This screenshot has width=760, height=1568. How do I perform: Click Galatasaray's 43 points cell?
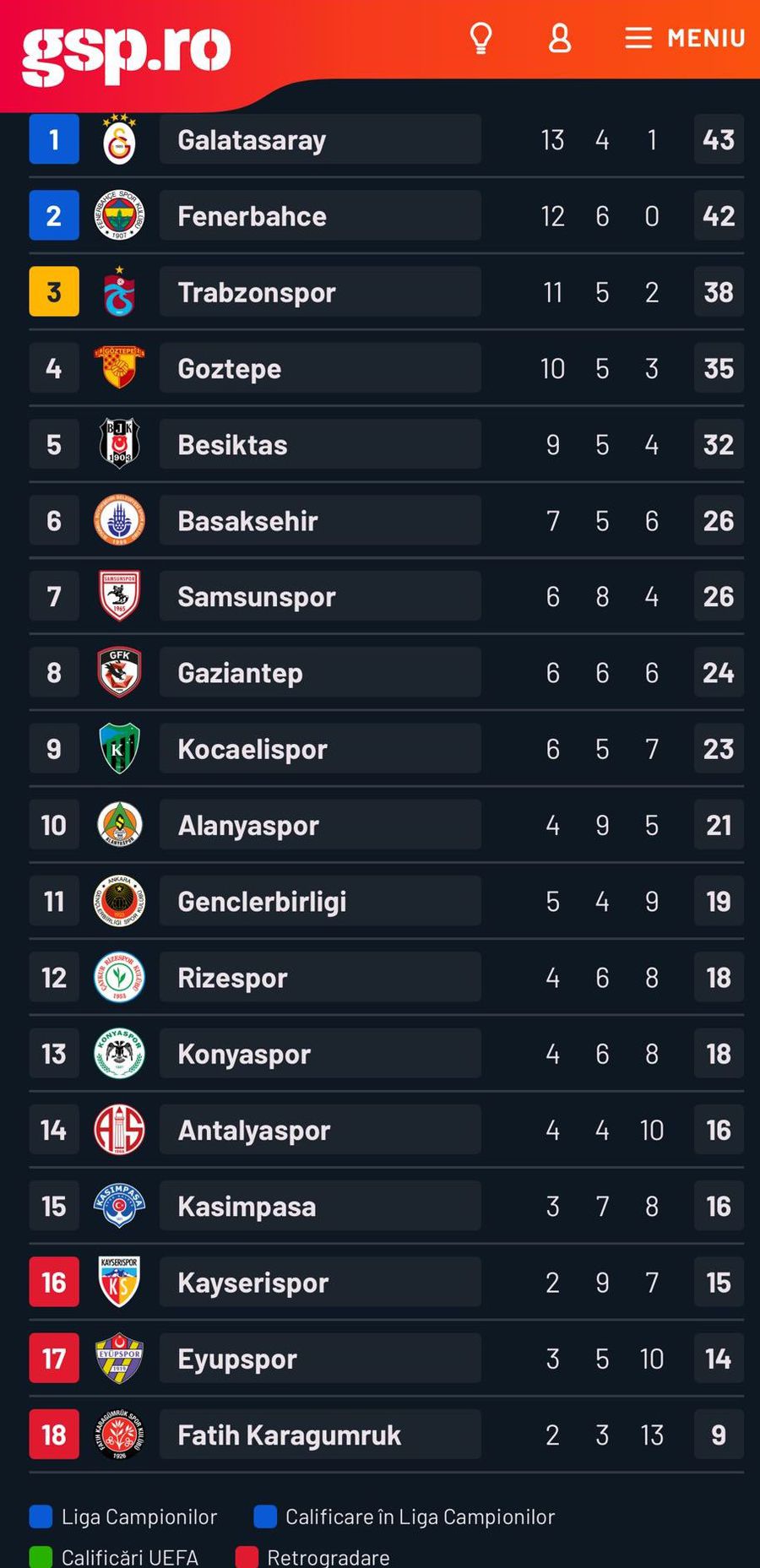click(x=719, y=139)
